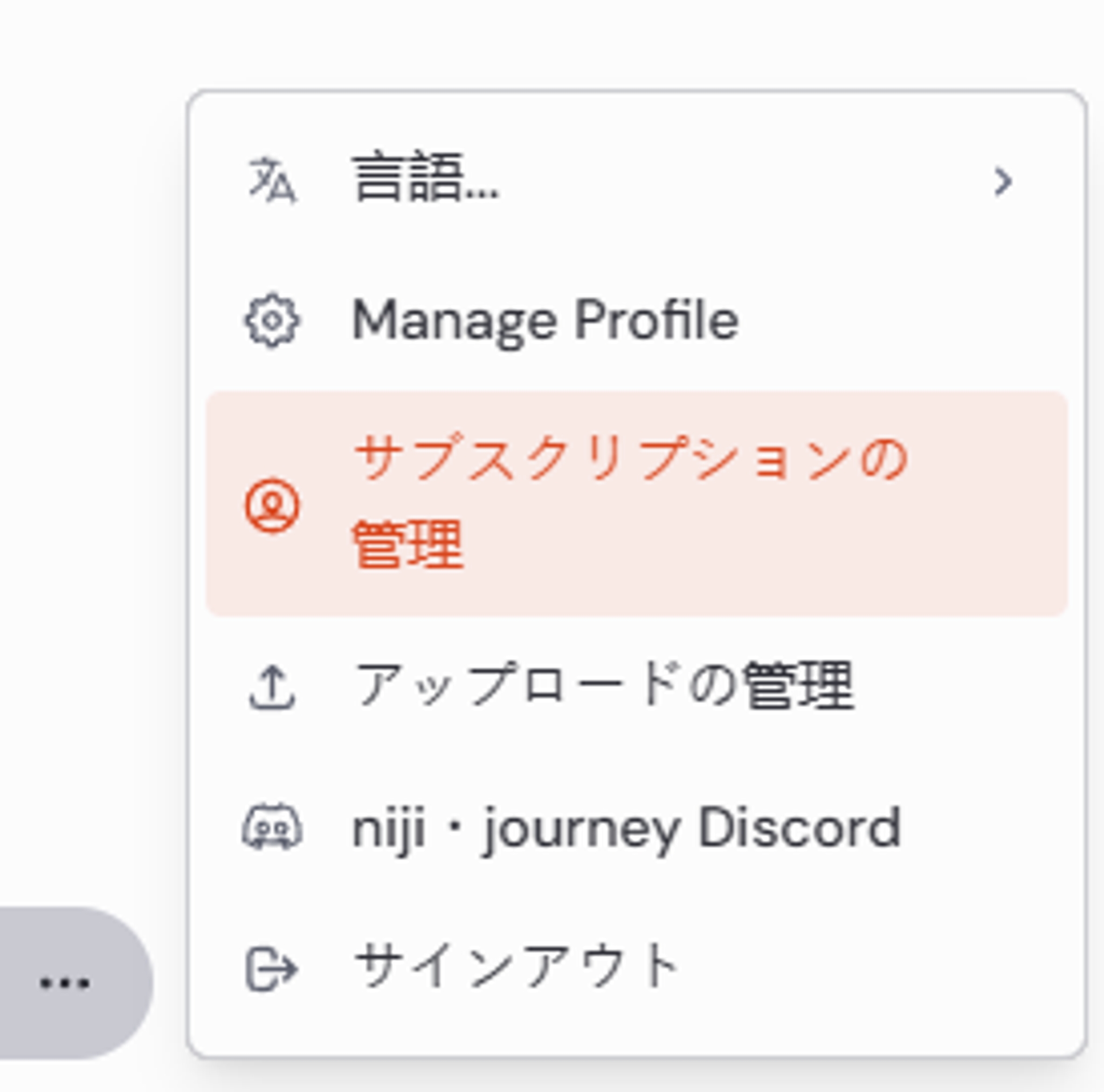Click the sign-out icon beside サインアウト
Image resolution: width=1104 pixels, height=1092 pixels.
[x=272, y=965]
